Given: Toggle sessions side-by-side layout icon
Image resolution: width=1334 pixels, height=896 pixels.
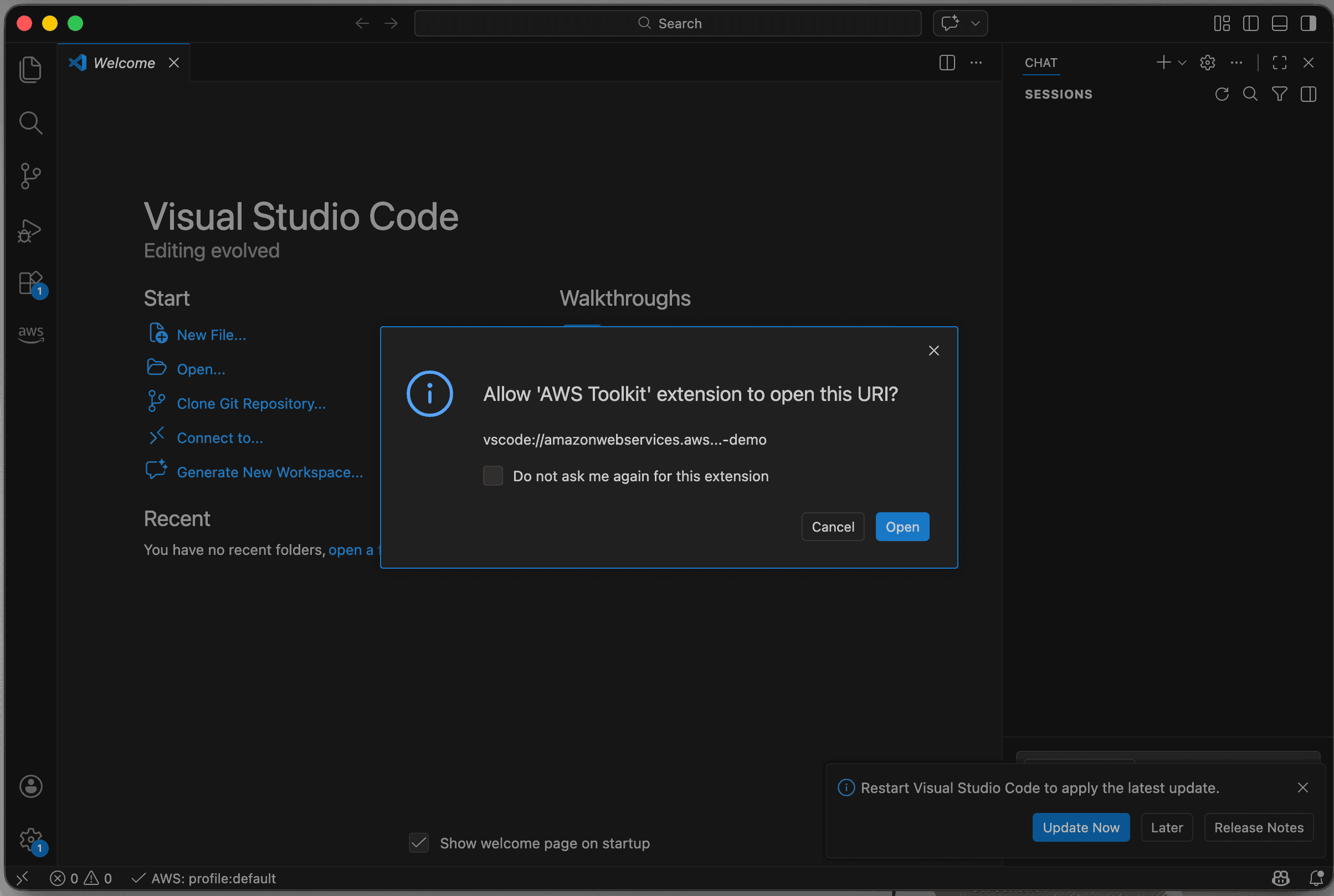Looking at the screenshot, I should click(x=1309, y=94).
